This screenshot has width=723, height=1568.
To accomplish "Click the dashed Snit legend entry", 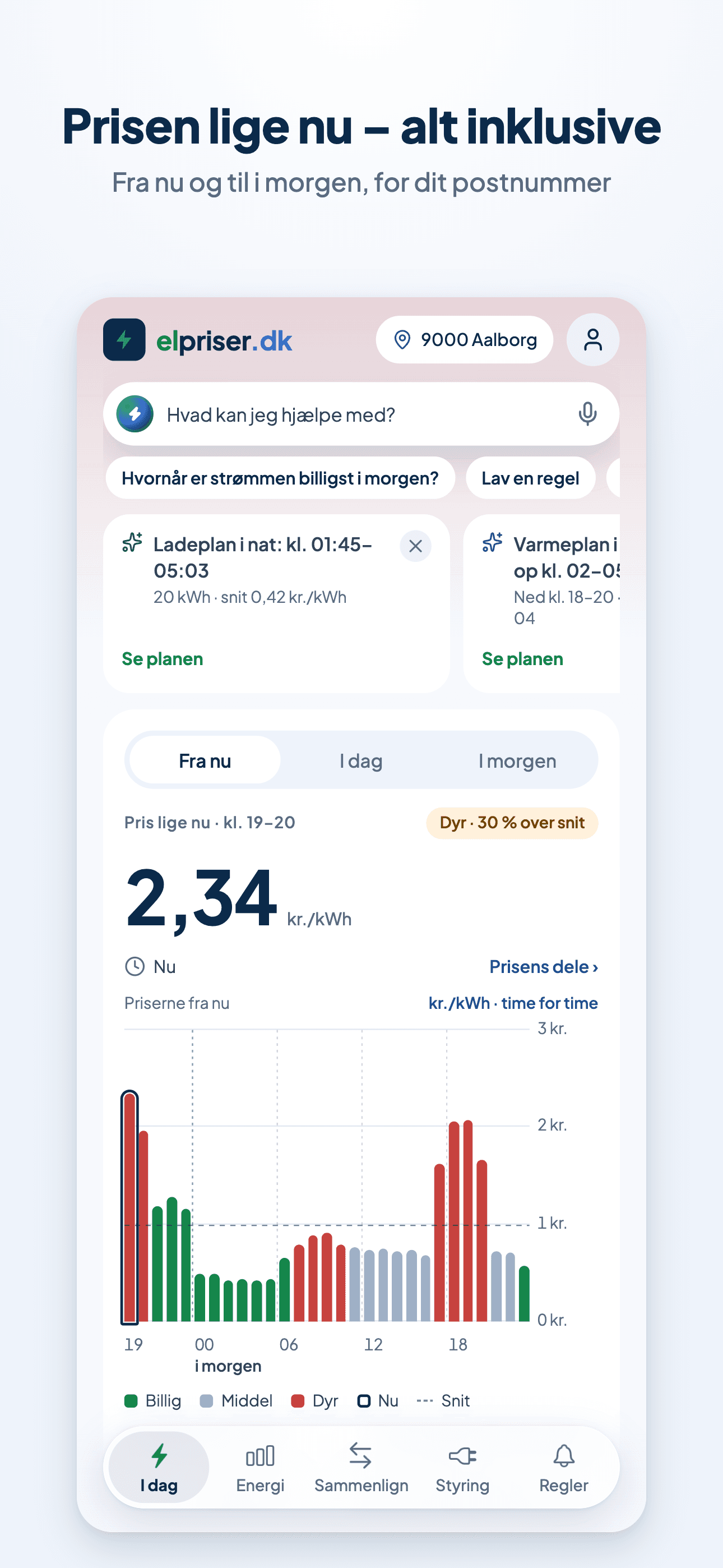I will [444, 1401].
